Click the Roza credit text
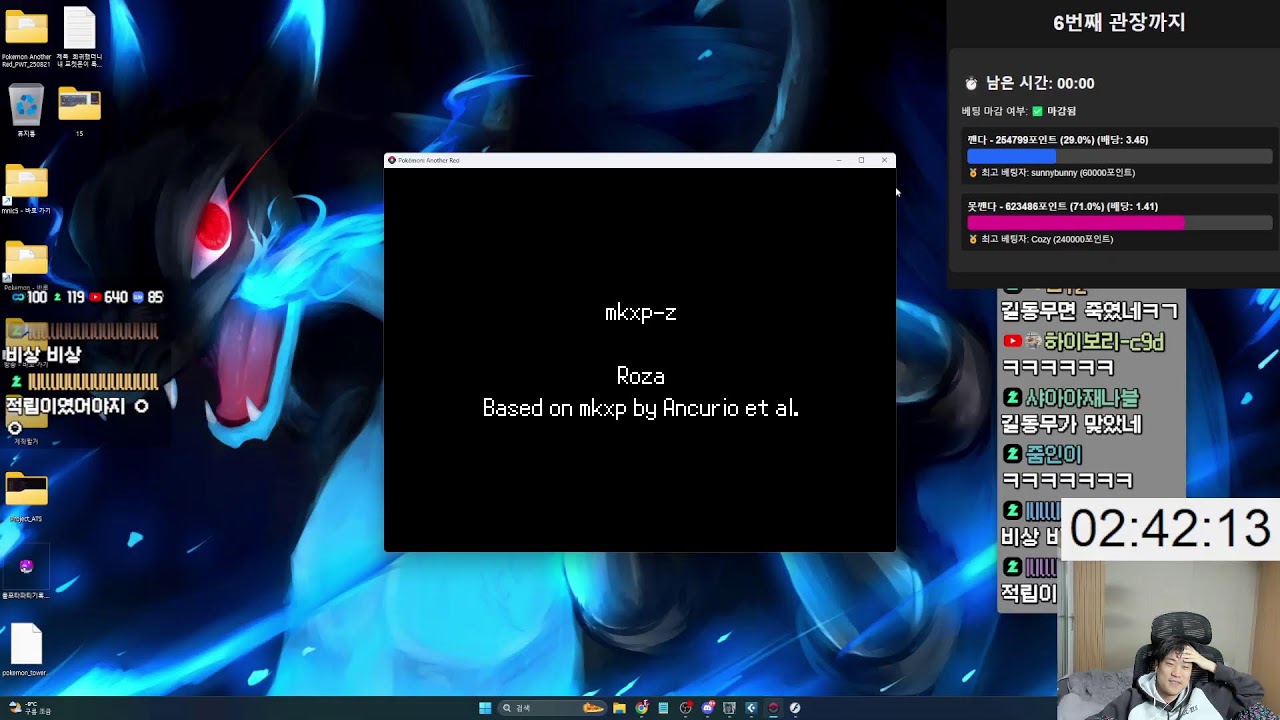This screenshot has width=1280, height=720. click(641, 376)
